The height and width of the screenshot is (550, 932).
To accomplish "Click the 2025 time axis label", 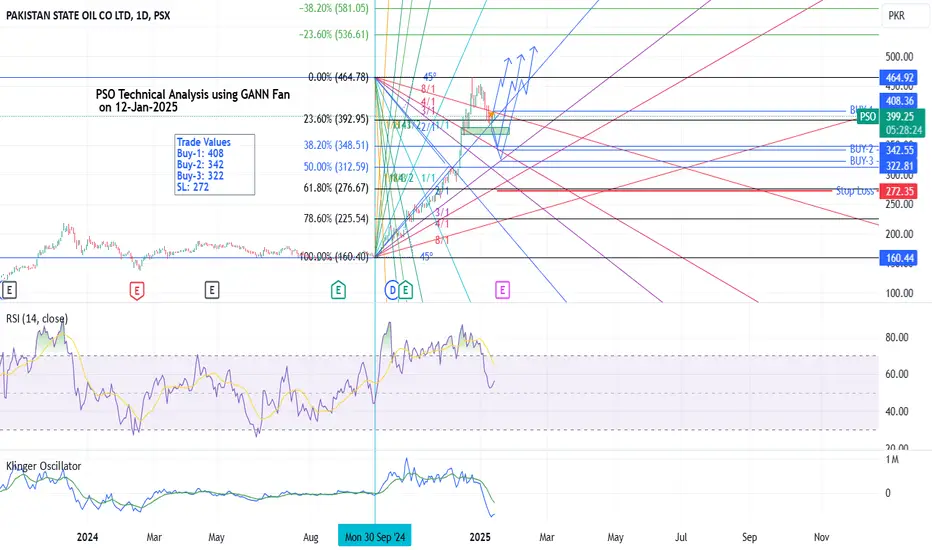I will [480, 537].
